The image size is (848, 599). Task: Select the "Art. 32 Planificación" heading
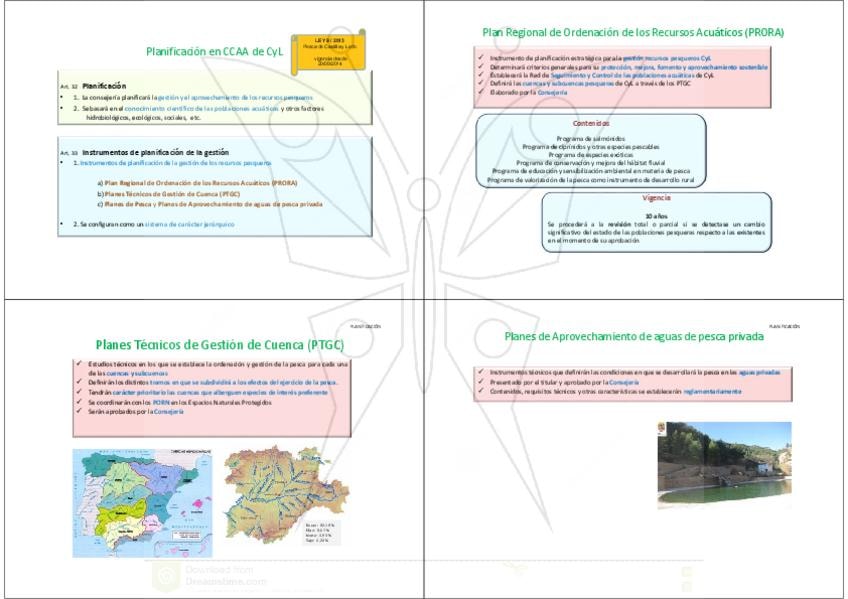[93, 86]
